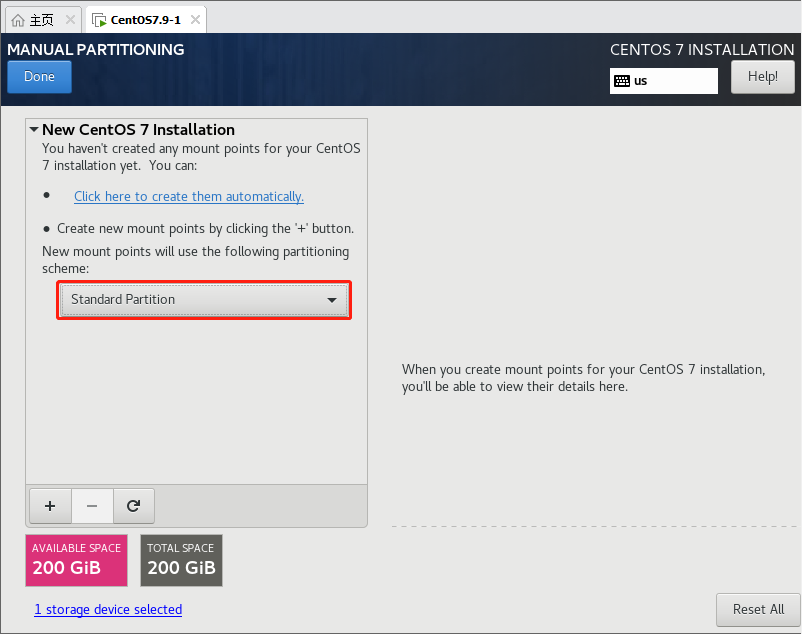
Task: Select the us keyboard layout indicator
Action: (x=663, y=81)
